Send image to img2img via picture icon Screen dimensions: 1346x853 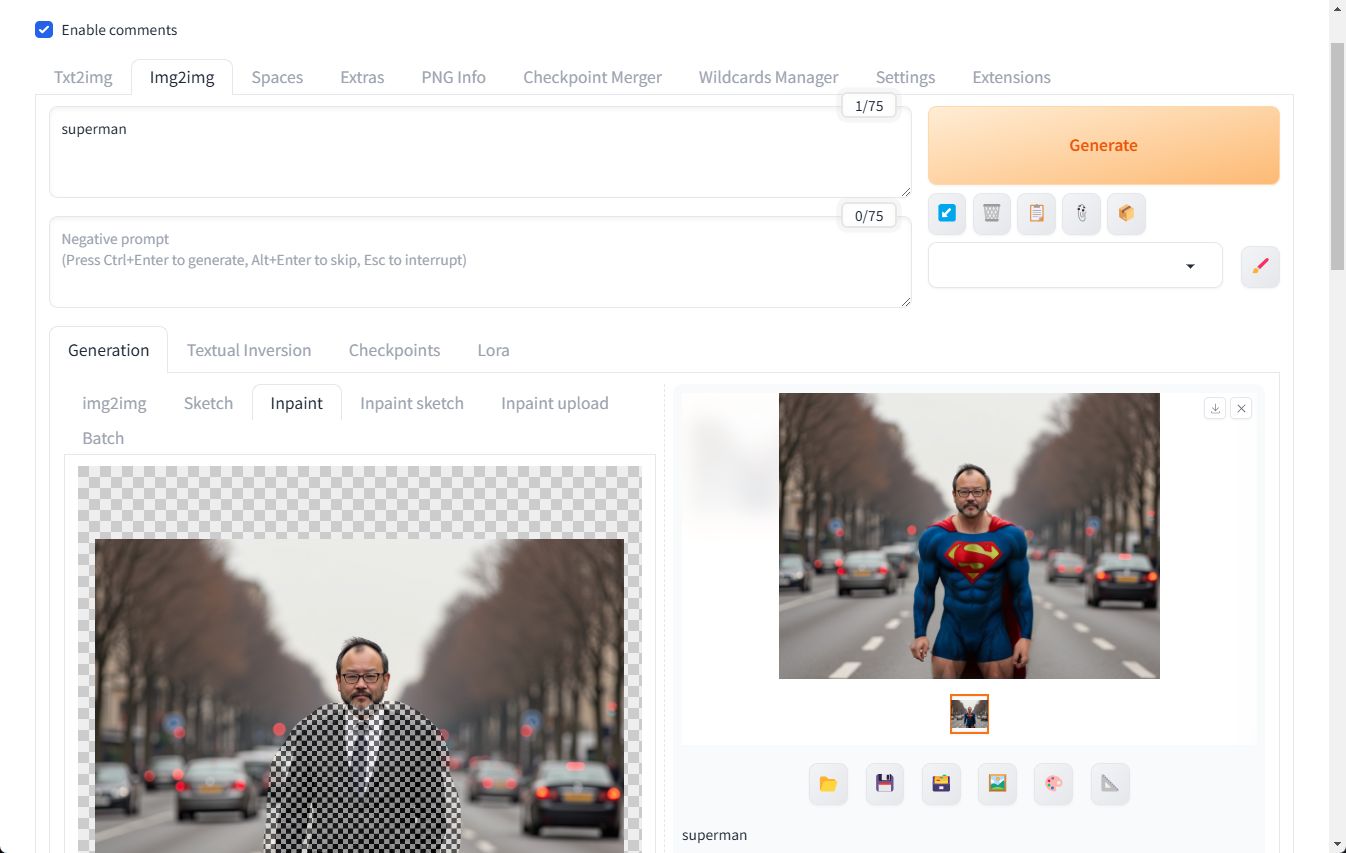click(997, 784)
